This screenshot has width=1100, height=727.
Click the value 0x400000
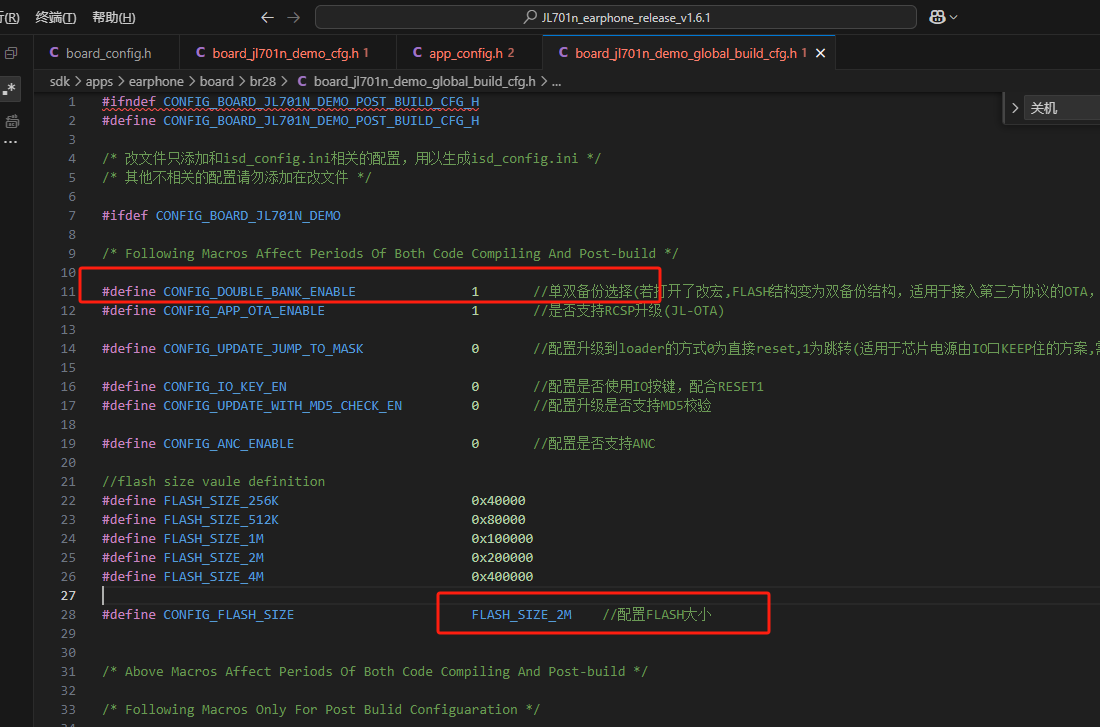point(502,576)
